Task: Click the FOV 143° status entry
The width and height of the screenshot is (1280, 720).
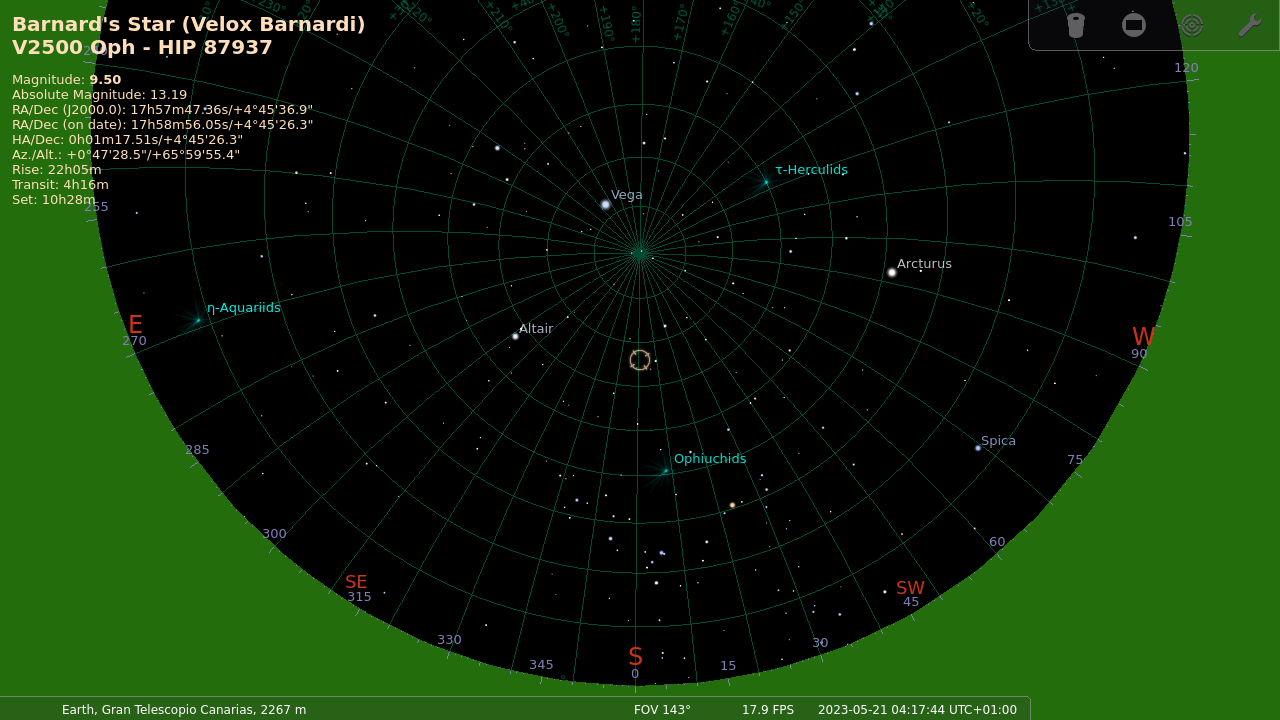Action: tap(662, 710)
